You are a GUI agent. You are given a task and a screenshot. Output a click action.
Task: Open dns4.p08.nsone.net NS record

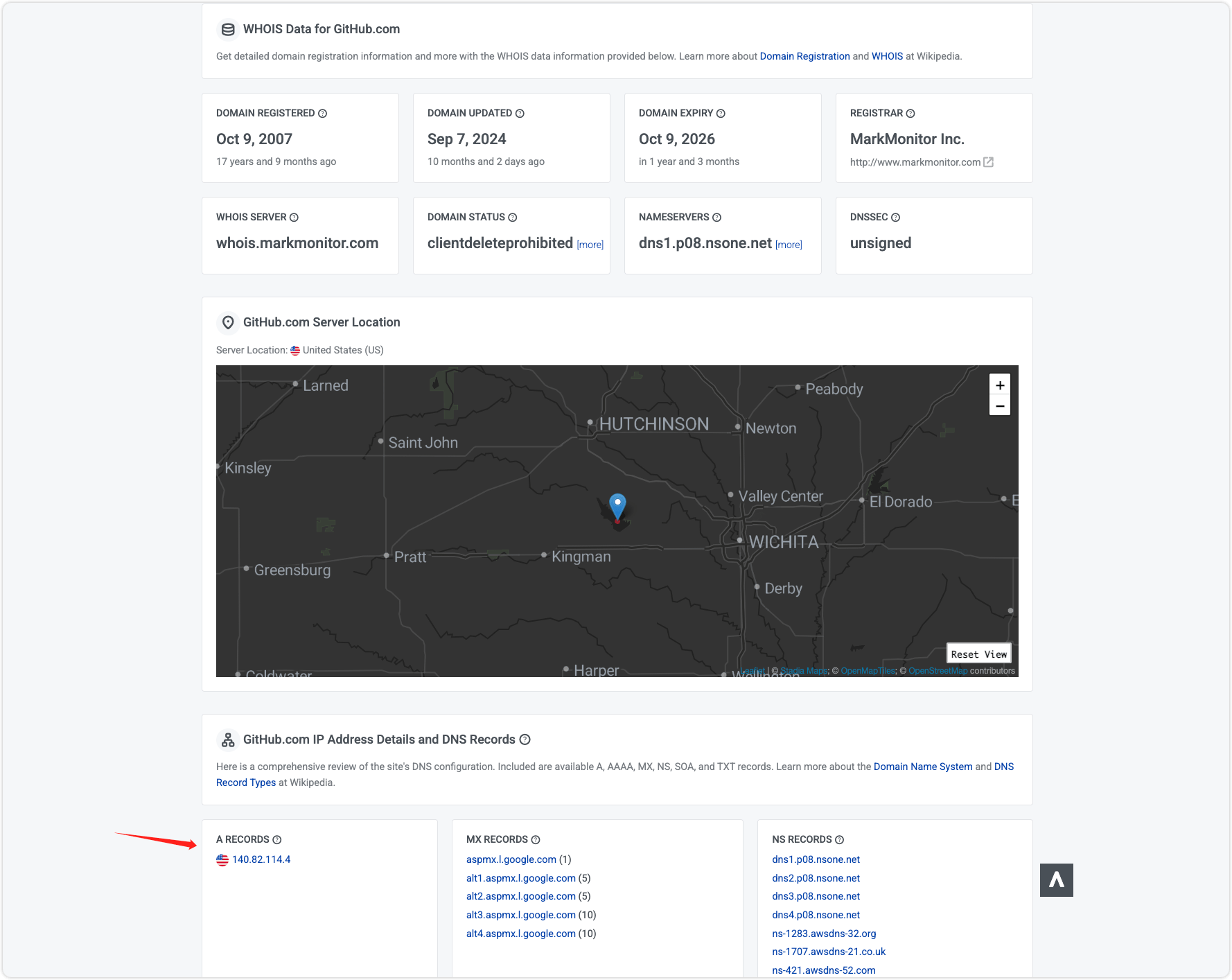(816, 915)
